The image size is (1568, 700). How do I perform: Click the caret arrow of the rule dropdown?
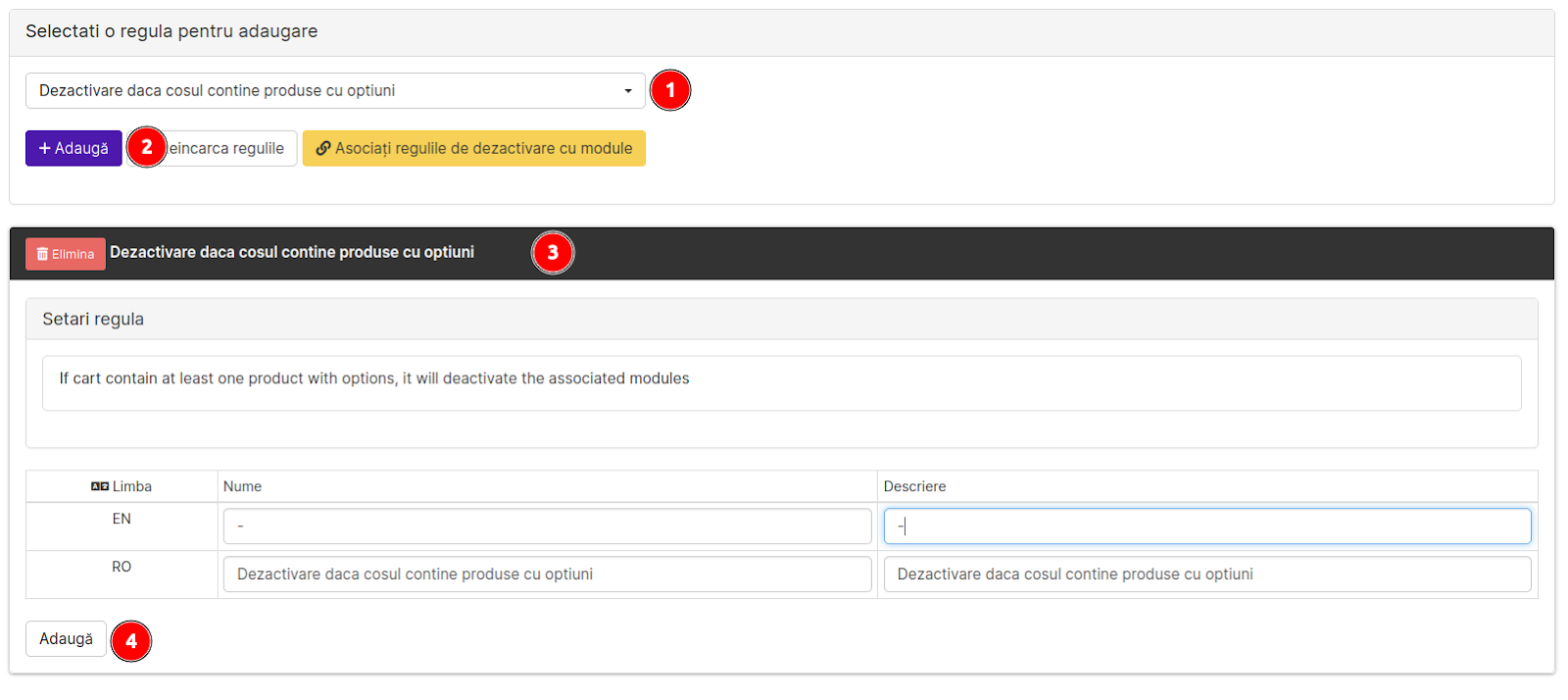click(628, 91)
